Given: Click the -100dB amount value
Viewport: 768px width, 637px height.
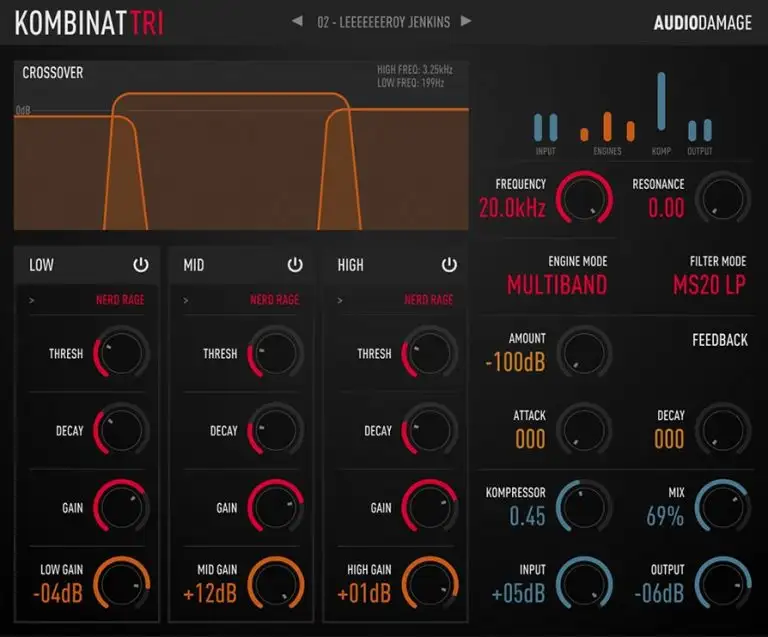Looking at the screenshot, I should (515, 362).
